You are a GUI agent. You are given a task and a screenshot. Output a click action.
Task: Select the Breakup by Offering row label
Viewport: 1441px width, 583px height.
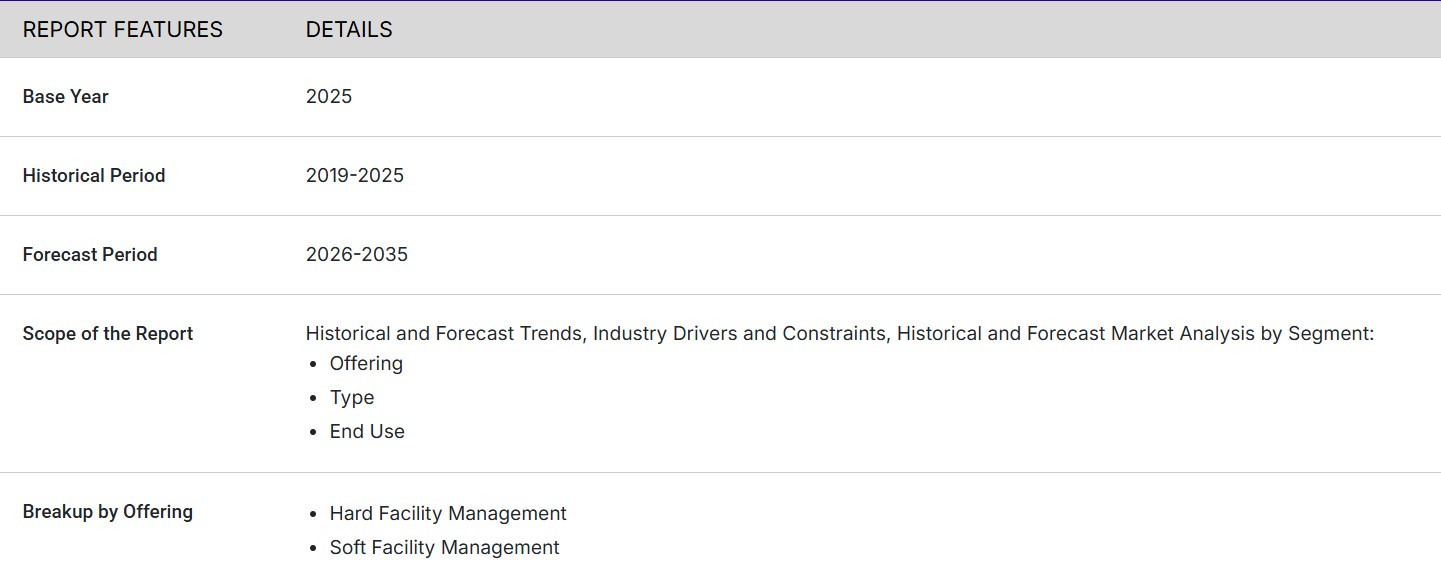click(x=107, y=512)
